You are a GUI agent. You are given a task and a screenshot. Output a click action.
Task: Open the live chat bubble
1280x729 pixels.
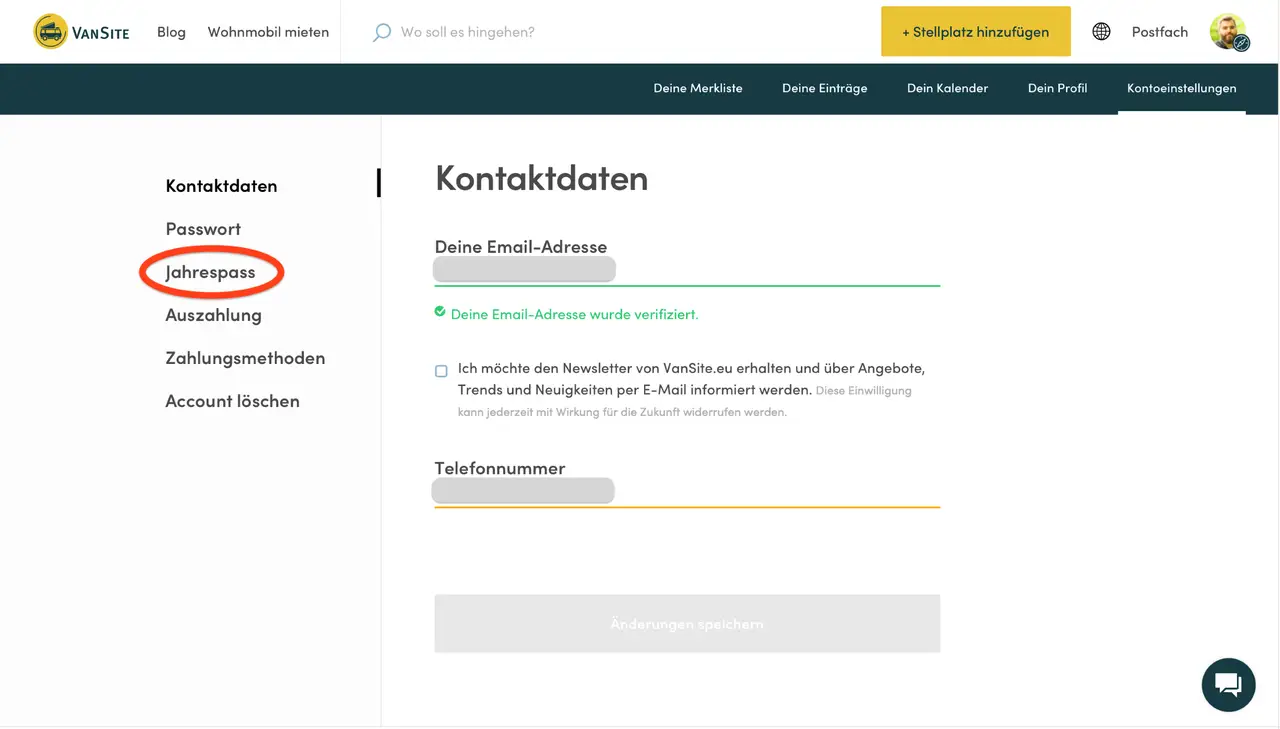[1228, 685]
